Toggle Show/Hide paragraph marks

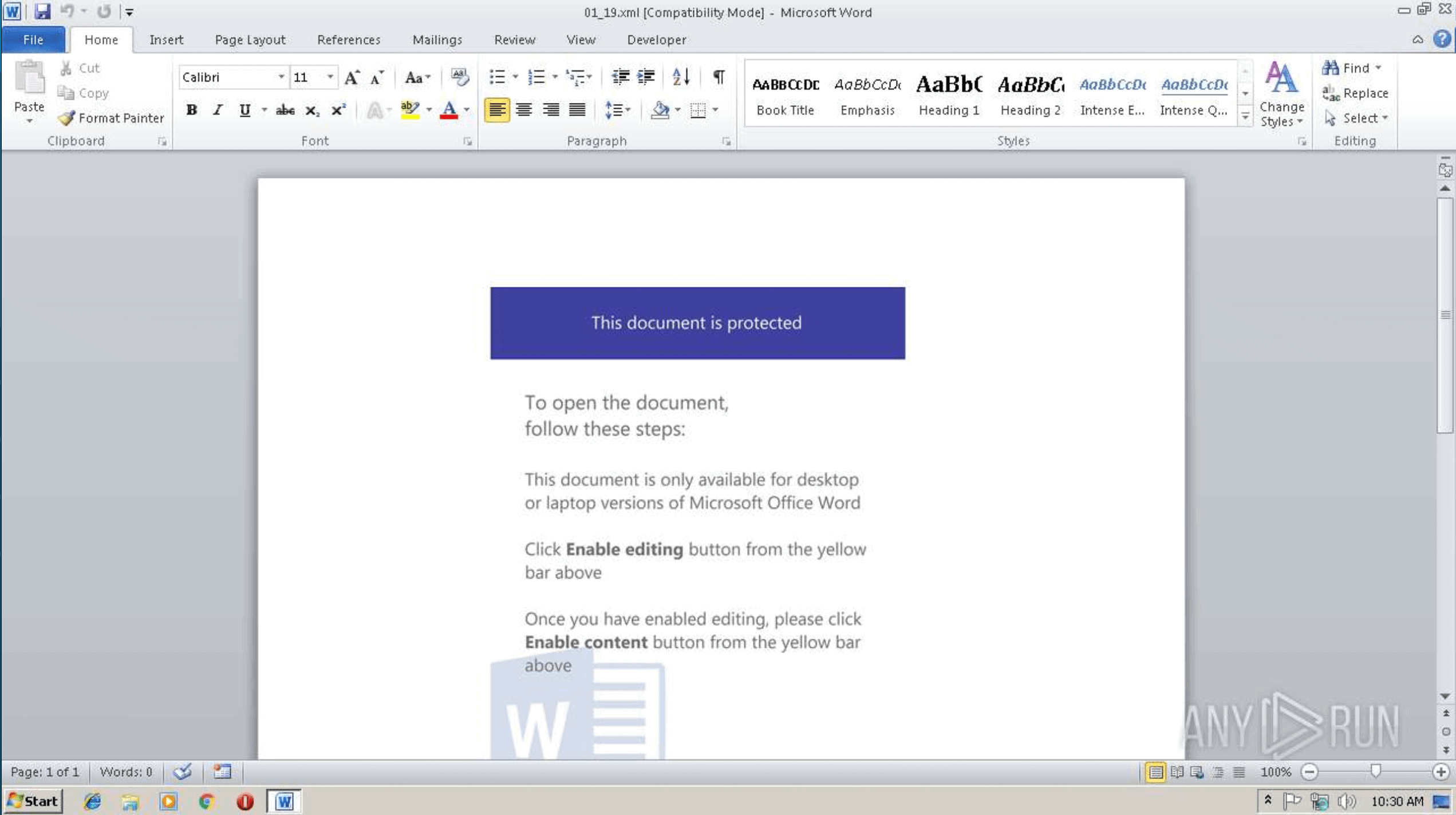coord(719,77)
